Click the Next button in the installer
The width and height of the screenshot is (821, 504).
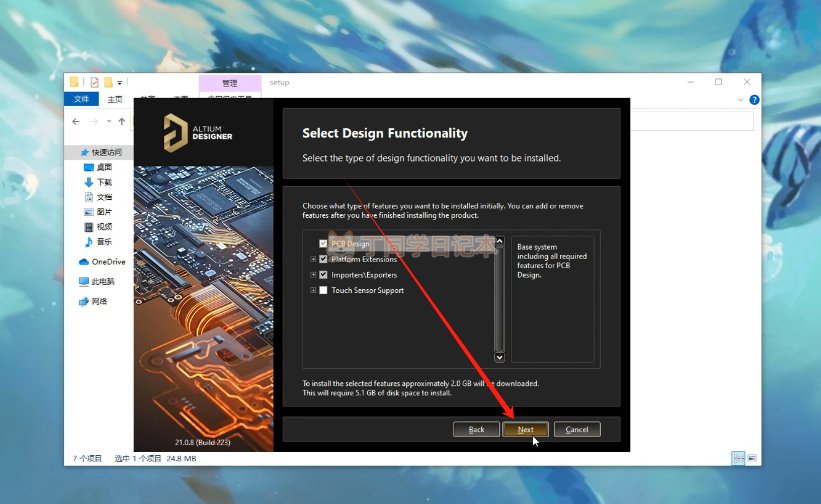[525, 429]
